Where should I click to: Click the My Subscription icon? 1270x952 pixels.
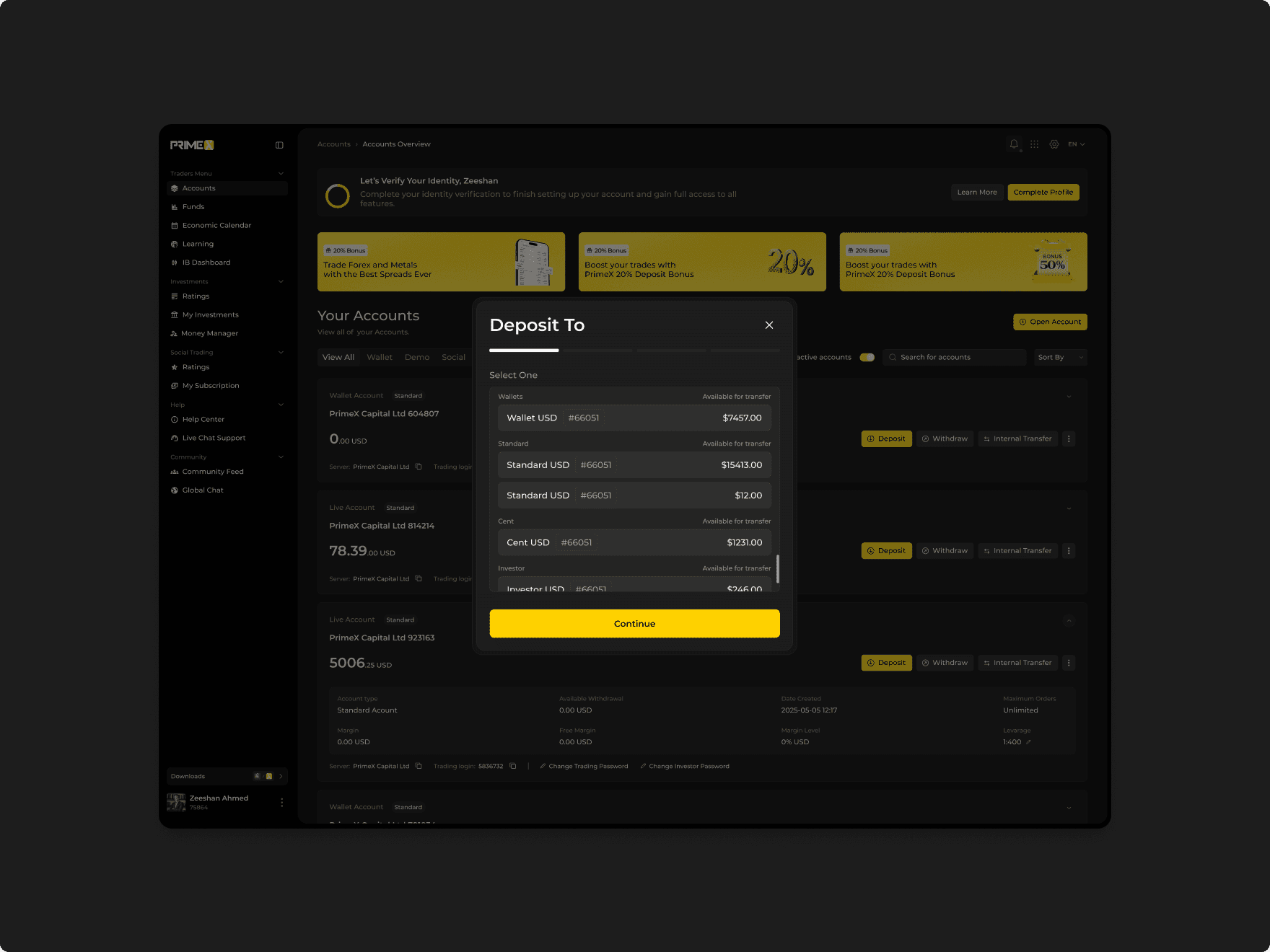(x=174, y=386)
